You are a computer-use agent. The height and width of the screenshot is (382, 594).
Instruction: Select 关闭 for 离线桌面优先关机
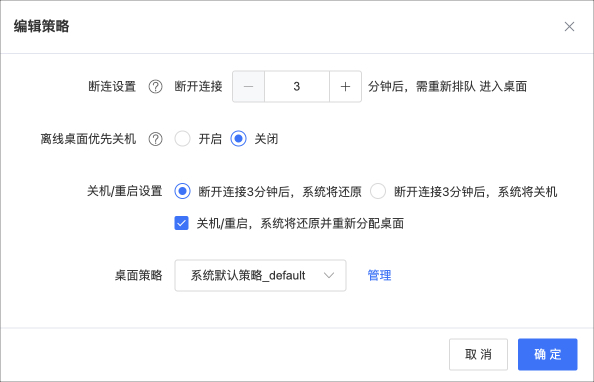tap(238, 139)
